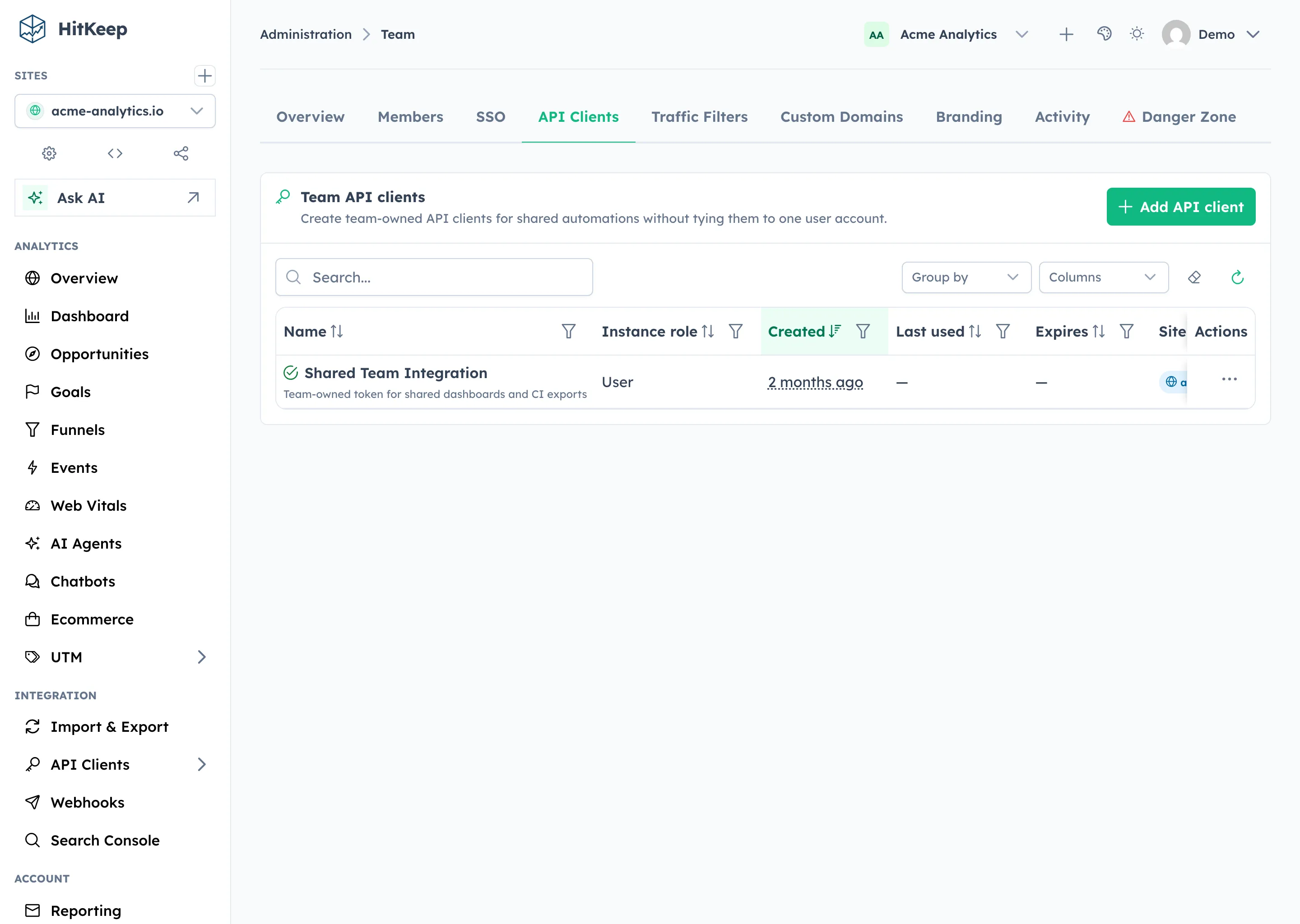Click the 2 months ago created value
The height and width of the screenshot is (924, 1300).
[x=815, y=382]
